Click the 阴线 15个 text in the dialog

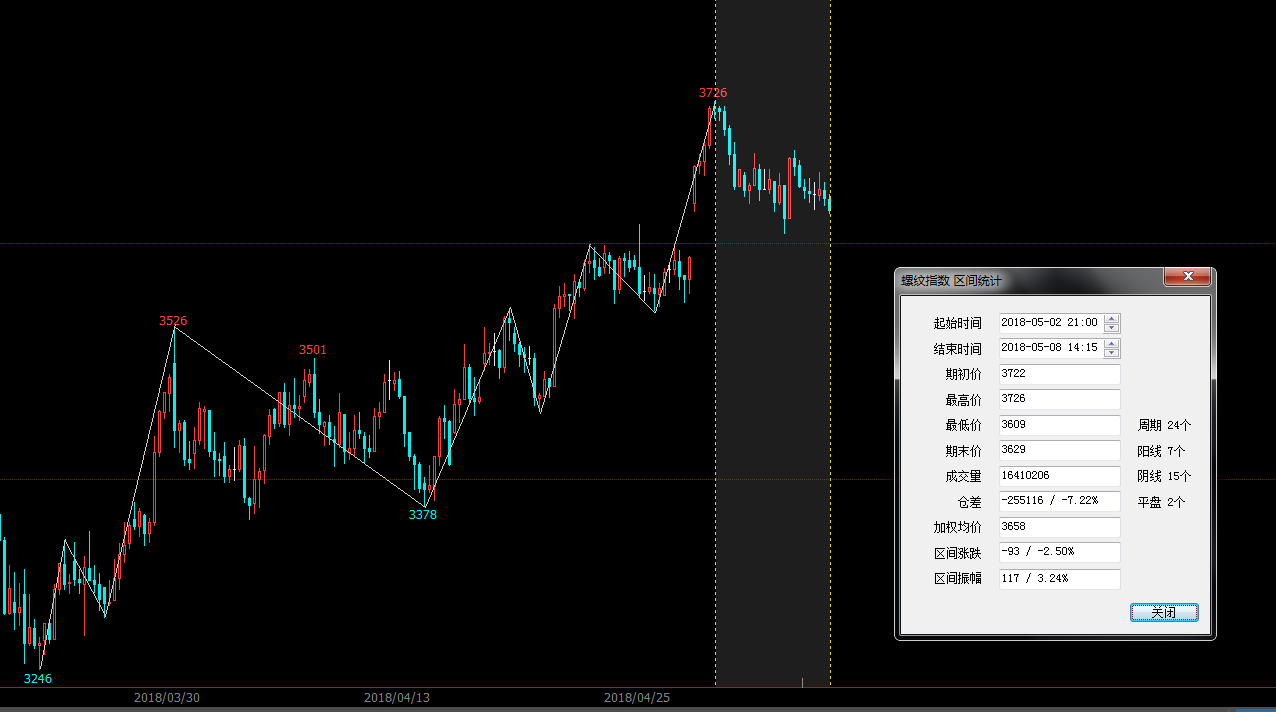pos(1164,476)
